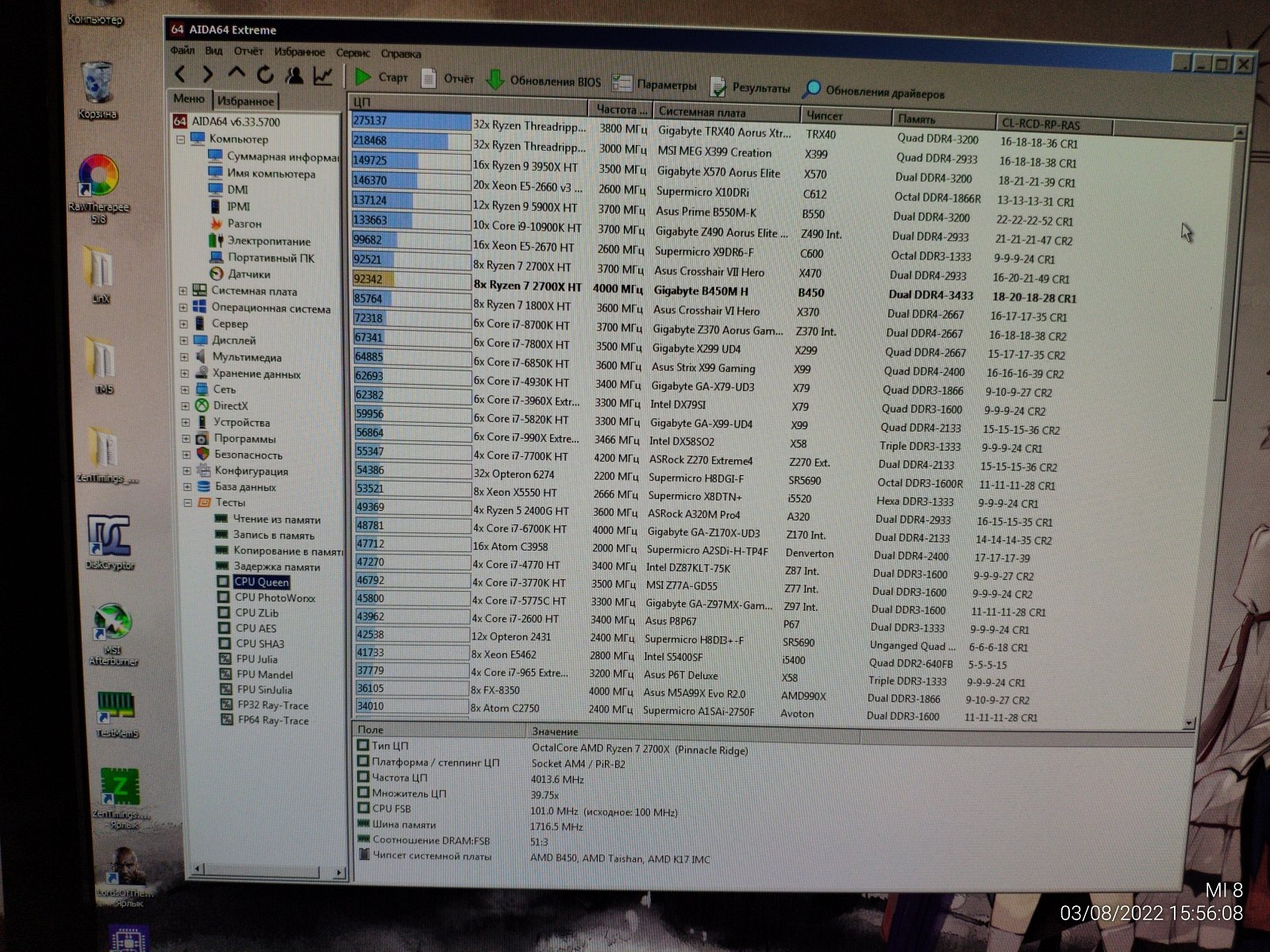Expand the DirectX tree node
Viewport: 1270px width, 952px height.
(x=185, y=405)
